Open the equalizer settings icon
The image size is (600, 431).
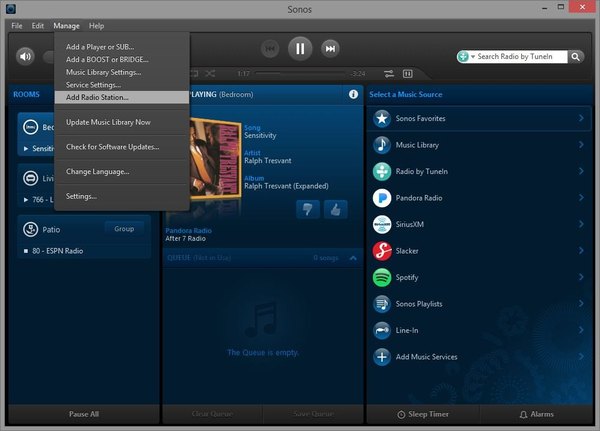[x=389, y=73]
